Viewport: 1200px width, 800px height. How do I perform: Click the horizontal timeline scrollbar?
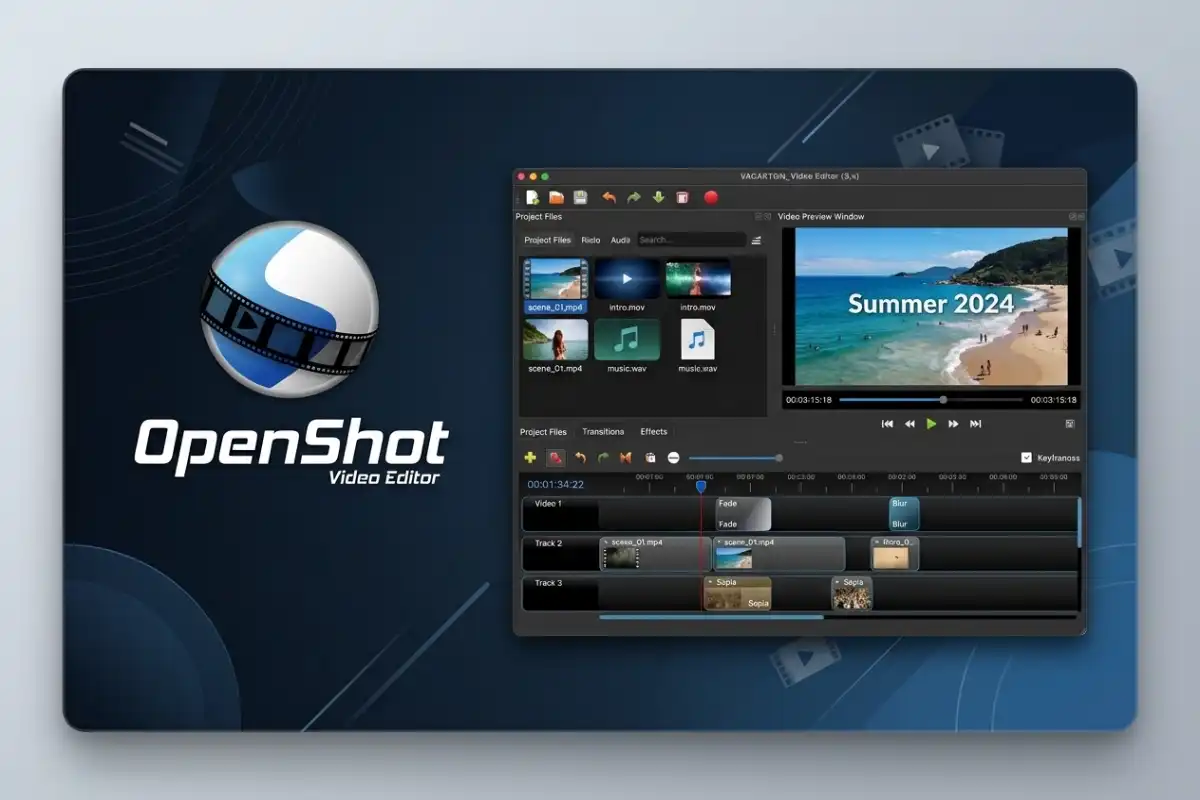(711, 617)
